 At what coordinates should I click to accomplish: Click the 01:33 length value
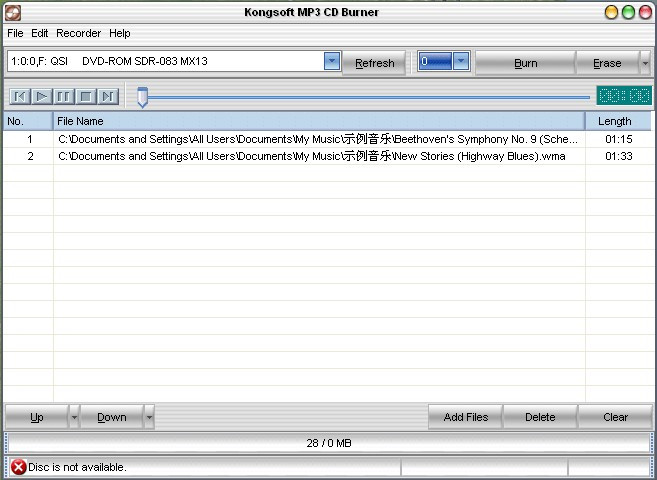(x=619, y=156)
